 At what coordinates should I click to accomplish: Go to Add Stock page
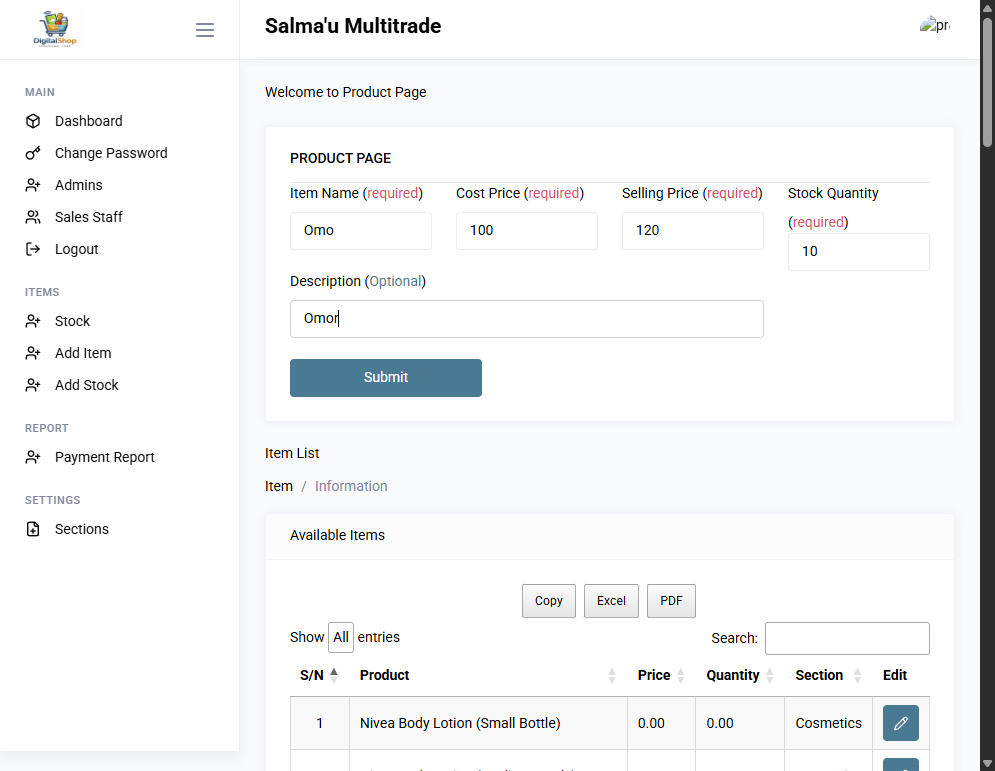point(86,385)
